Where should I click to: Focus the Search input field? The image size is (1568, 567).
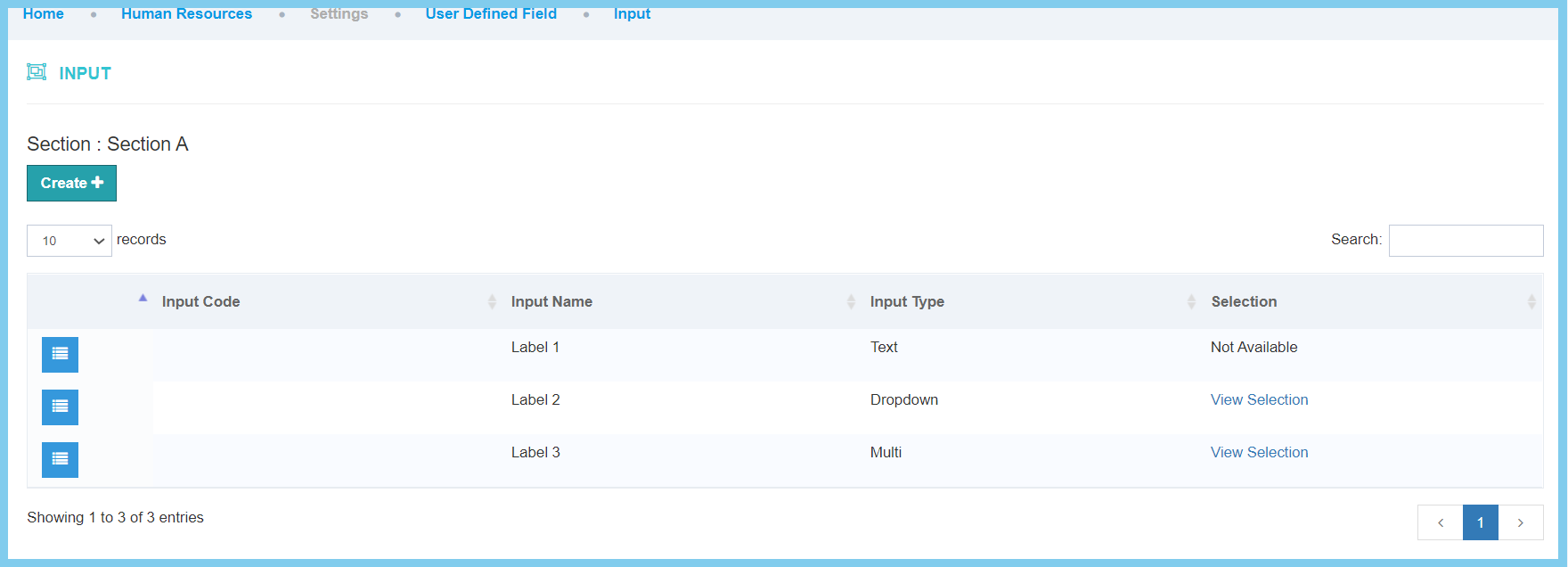click(x=1466, y=241)
